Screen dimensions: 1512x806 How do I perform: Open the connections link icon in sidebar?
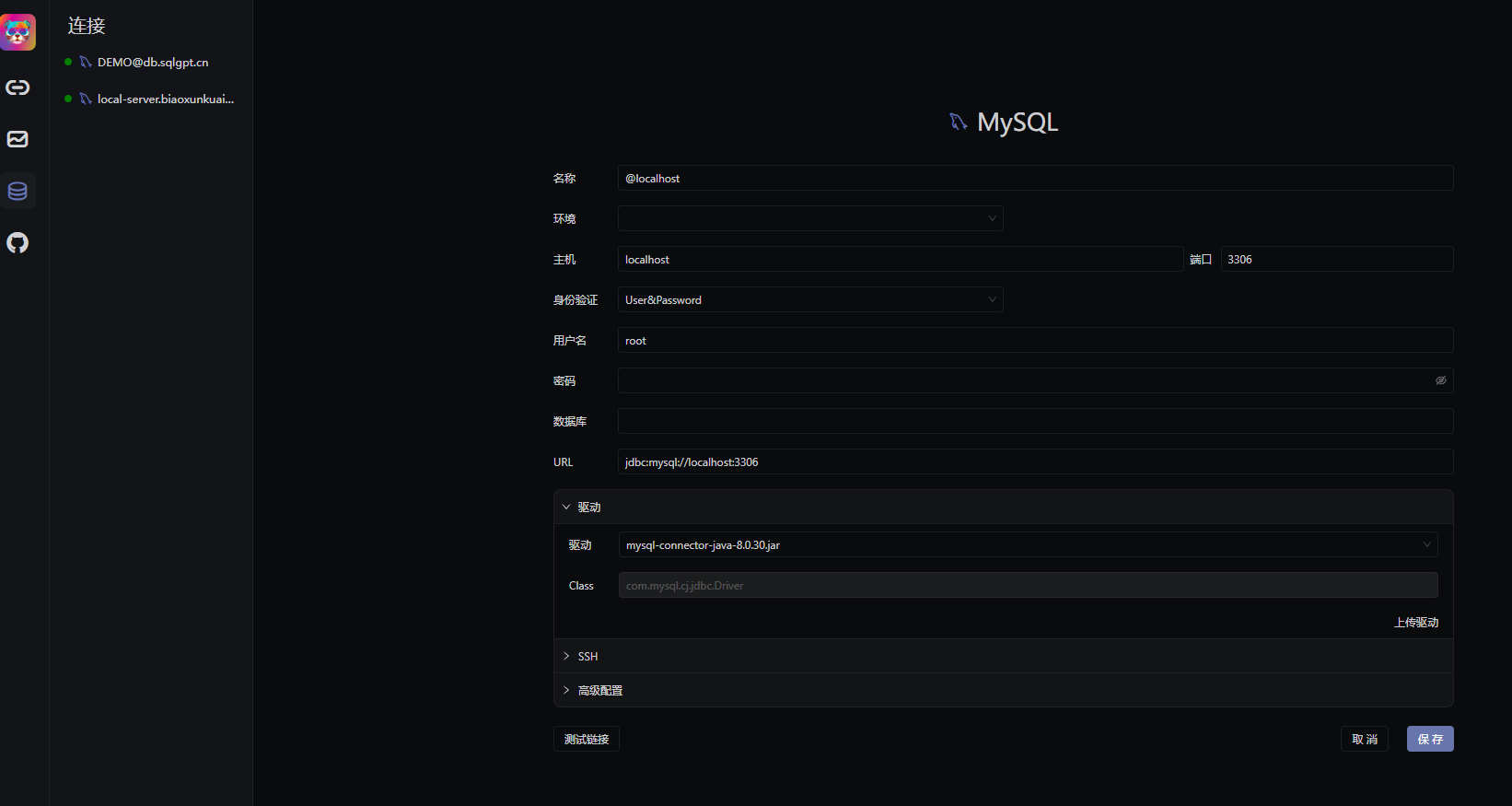[x=17, y=88]
